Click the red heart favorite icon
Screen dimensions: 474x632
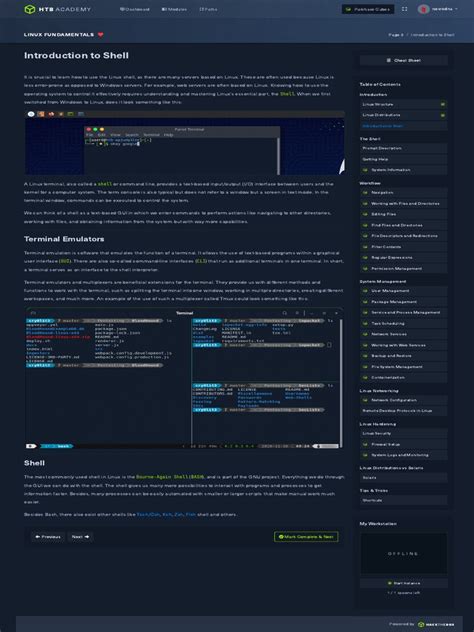(100, 35)
